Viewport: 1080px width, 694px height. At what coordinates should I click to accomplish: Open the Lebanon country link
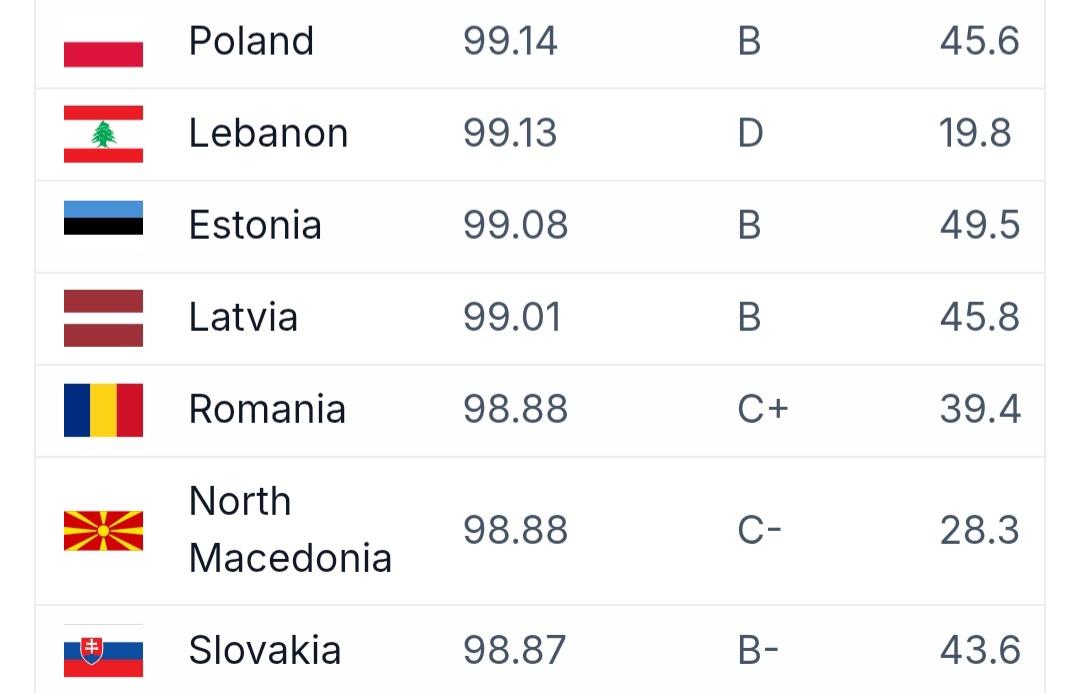[x=268, y=134]
